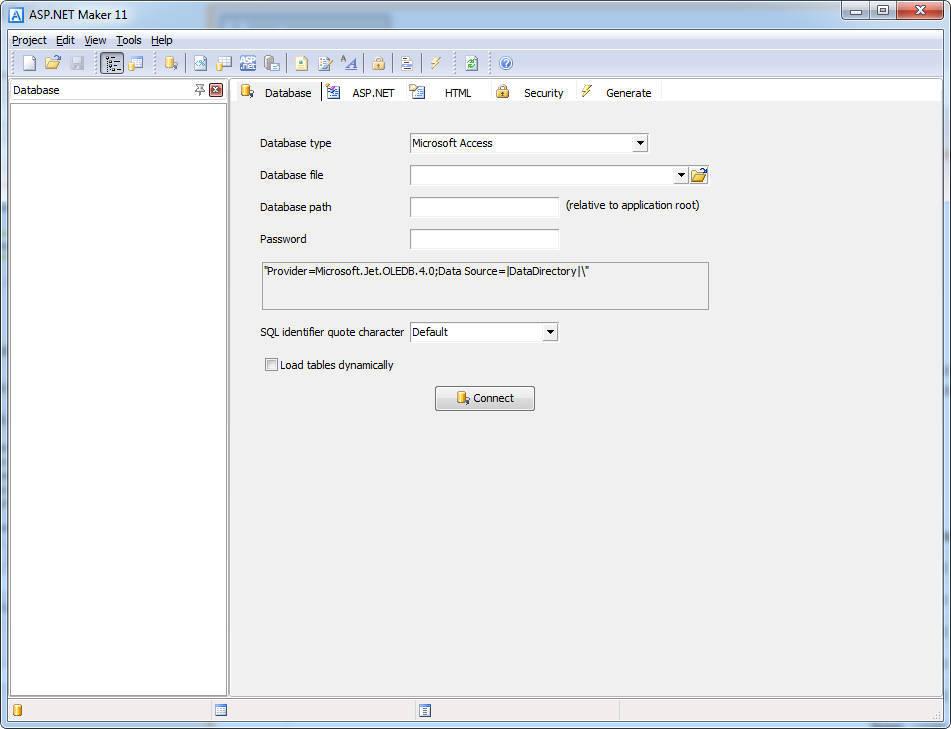951x729 pixels.
Task: Click the Synchronize toolbar icon
Action: pos(470,62)
